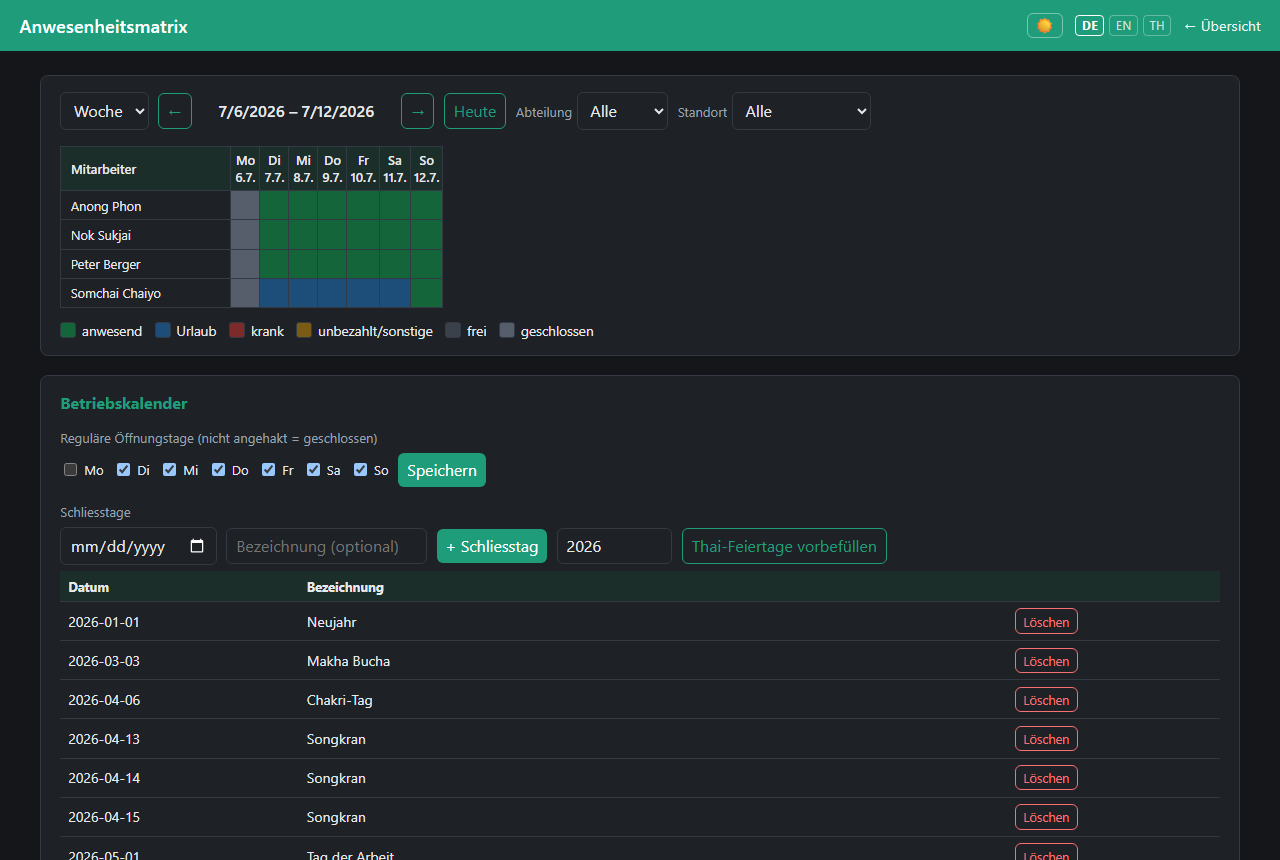Open the date picker calendar icon
1280x860 pixels.
tap(197, 546)
